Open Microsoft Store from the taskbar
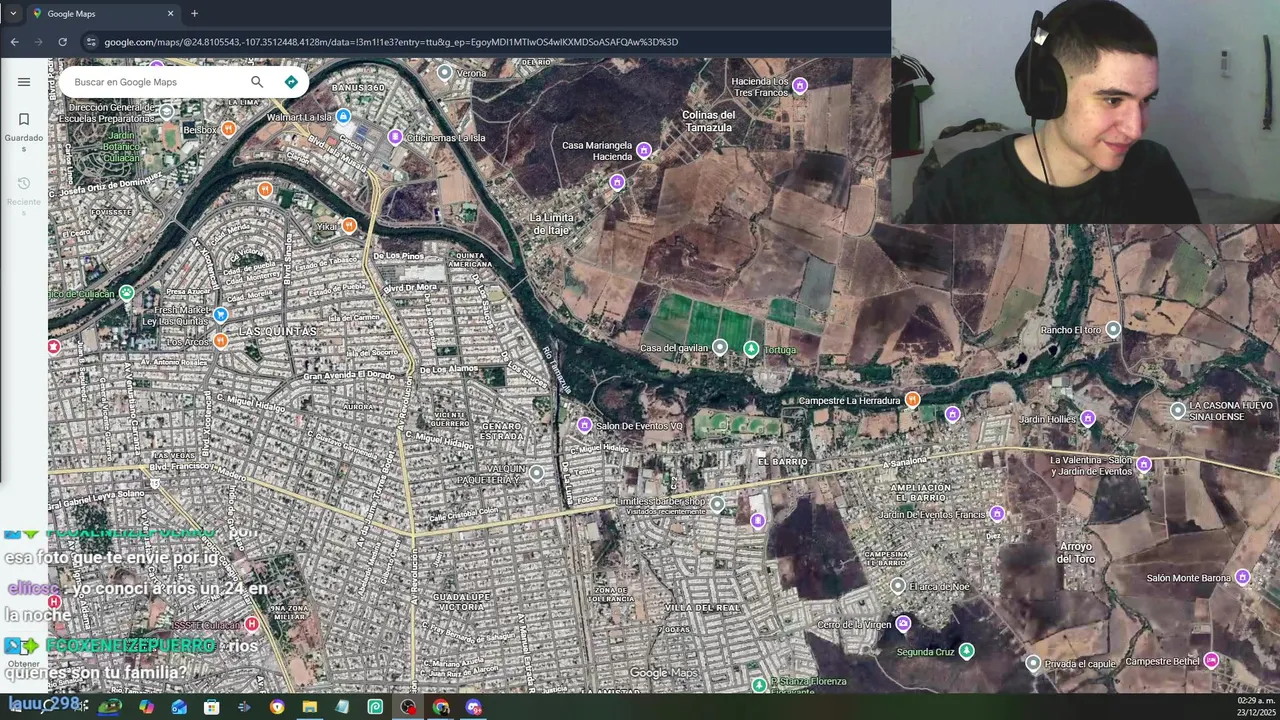 tap(211, 707)
